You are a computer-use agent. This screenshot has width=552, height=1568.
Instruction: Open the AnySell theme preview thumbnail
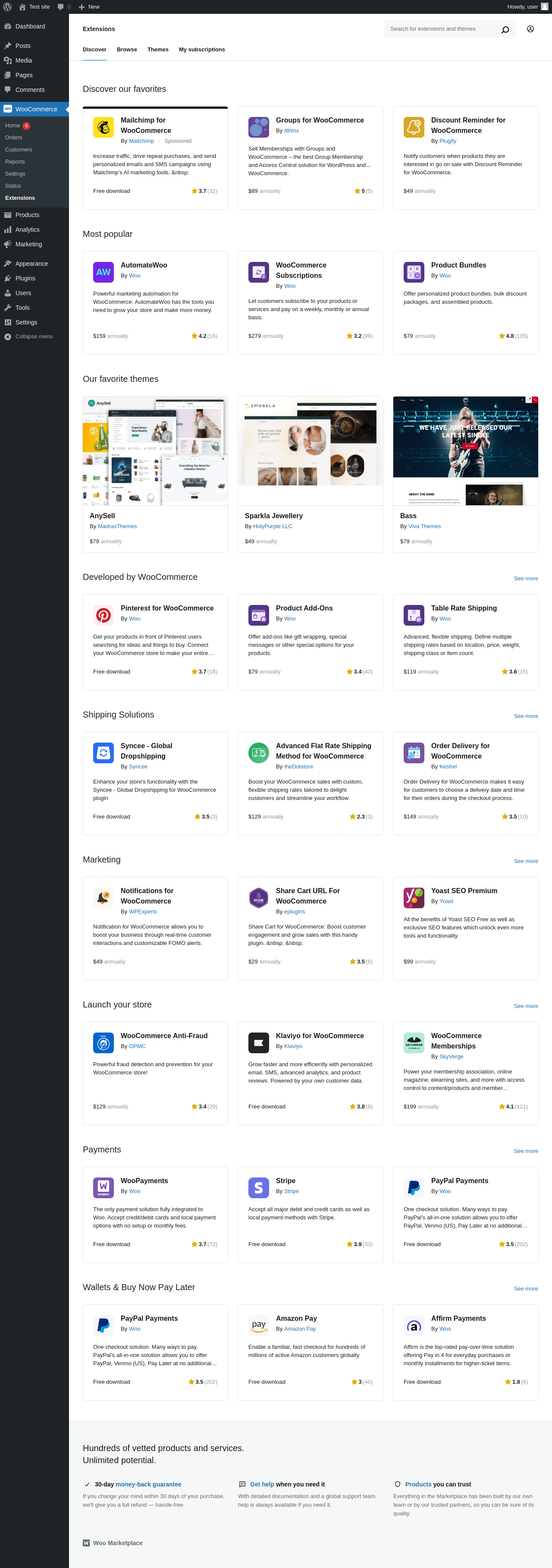click(155, 451)
